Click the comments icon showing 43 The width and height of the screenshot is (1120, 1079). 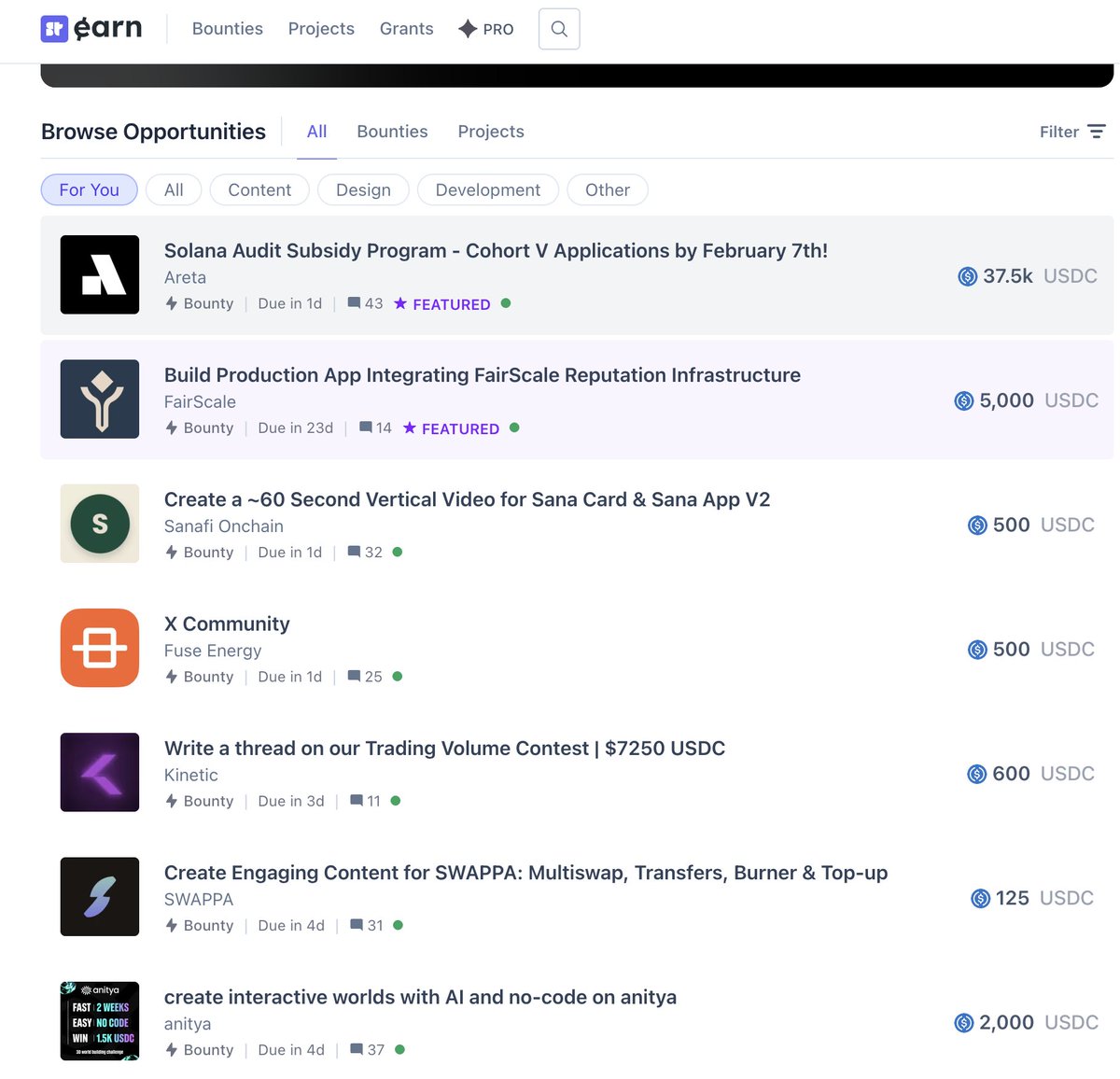[354, 303]
